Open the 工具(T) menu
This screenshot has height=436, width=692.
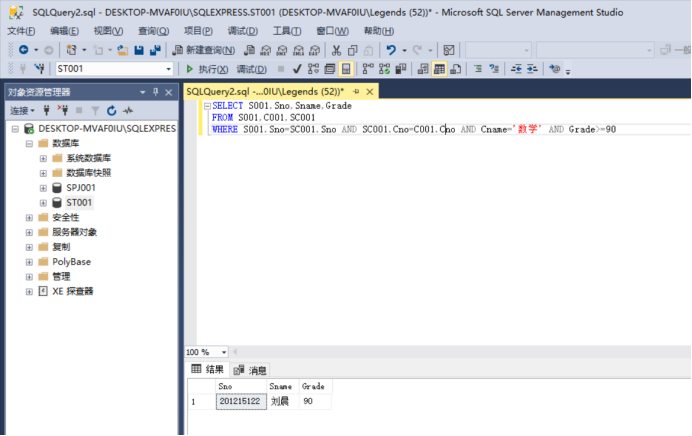click(x=287, y=31)
